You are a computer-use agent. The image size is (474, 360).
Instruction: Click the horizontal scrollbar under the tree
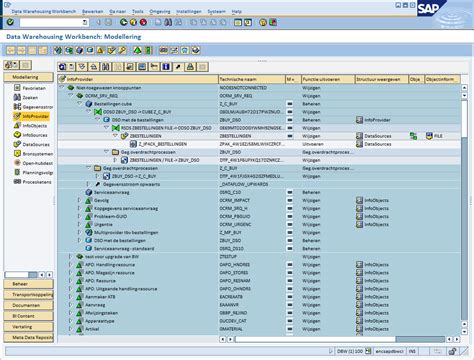tap(340, 339)
